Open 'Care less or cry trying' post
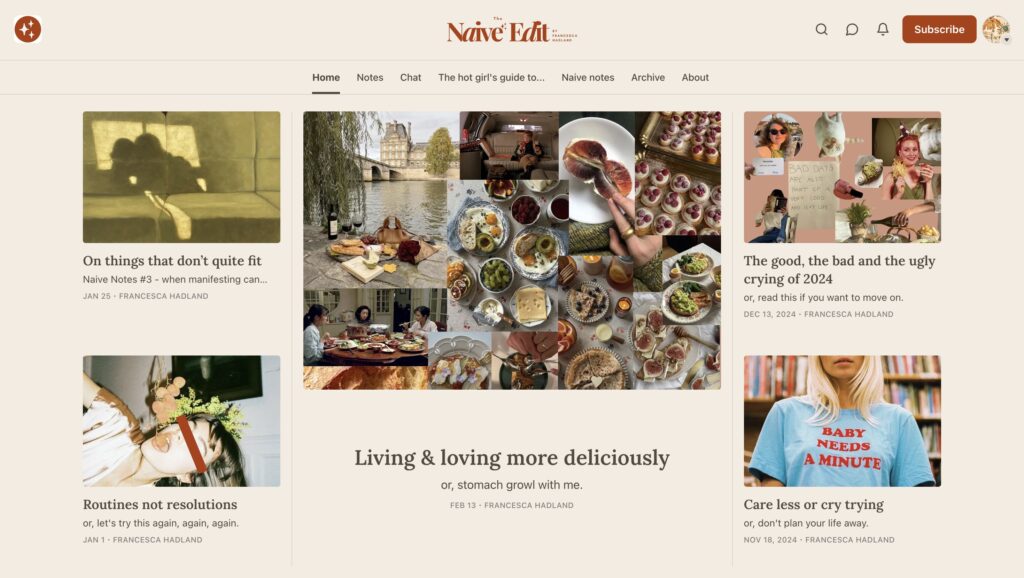This screenshot has width=1024, height=578. click(813, 504)
